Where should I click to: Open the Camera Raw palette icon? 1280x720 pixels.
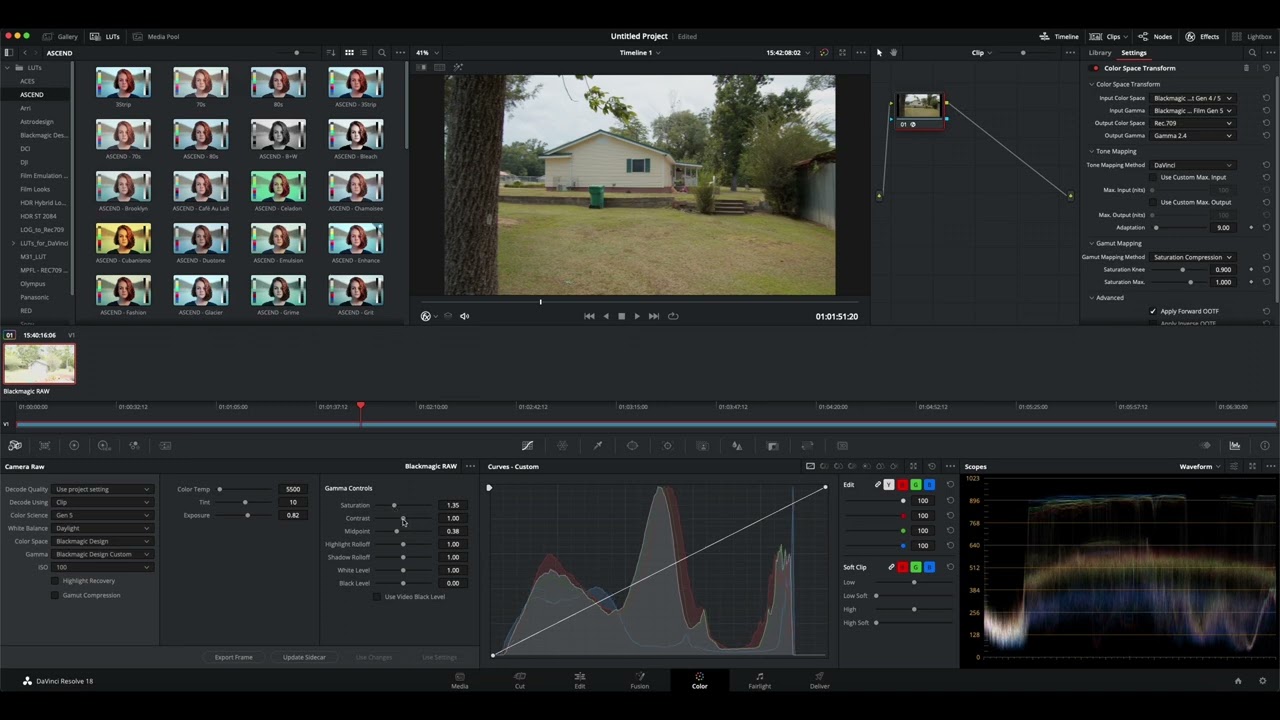(x=15, y=446)
